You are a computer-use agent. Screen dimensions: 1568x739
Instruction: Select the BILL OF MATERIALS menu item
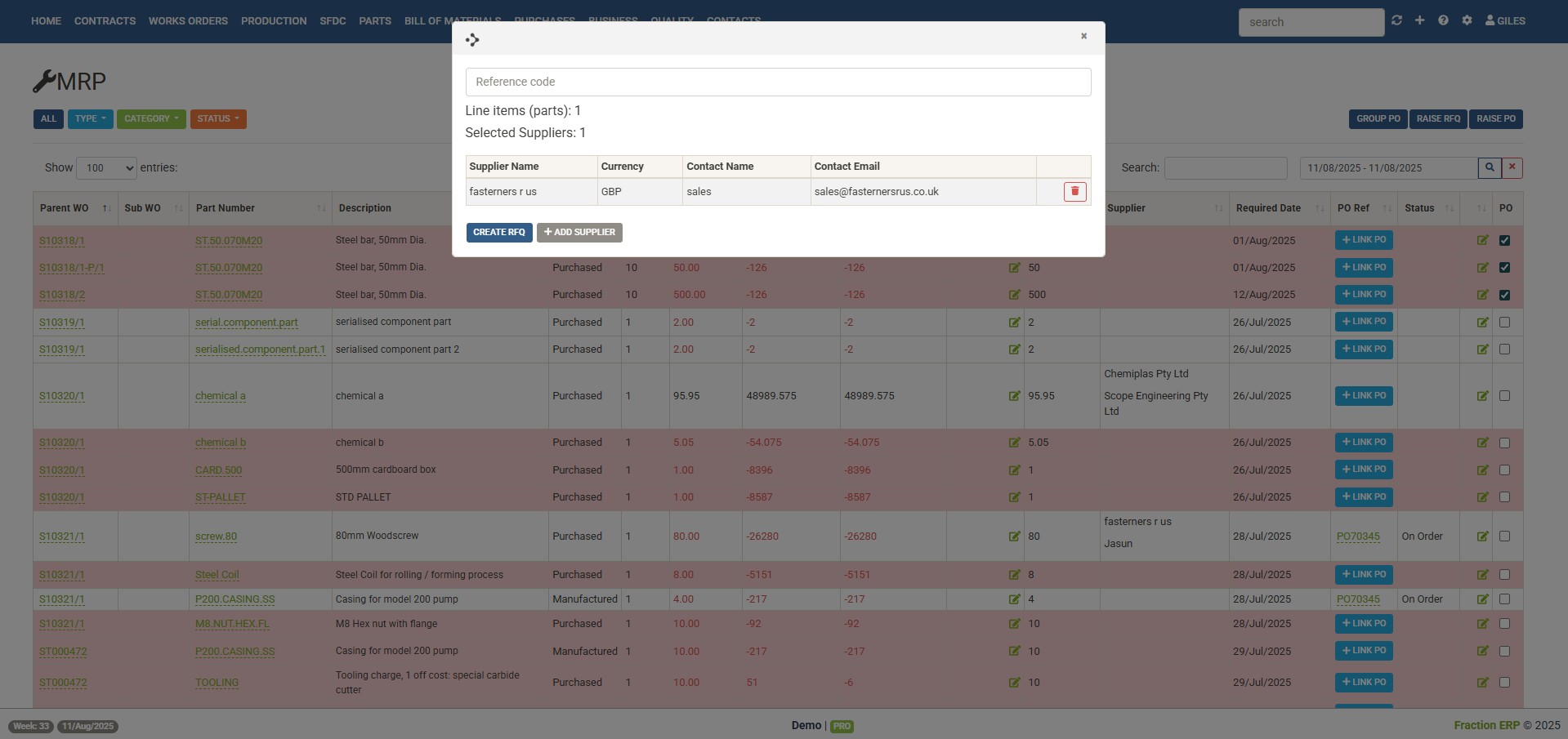[451, 20]
